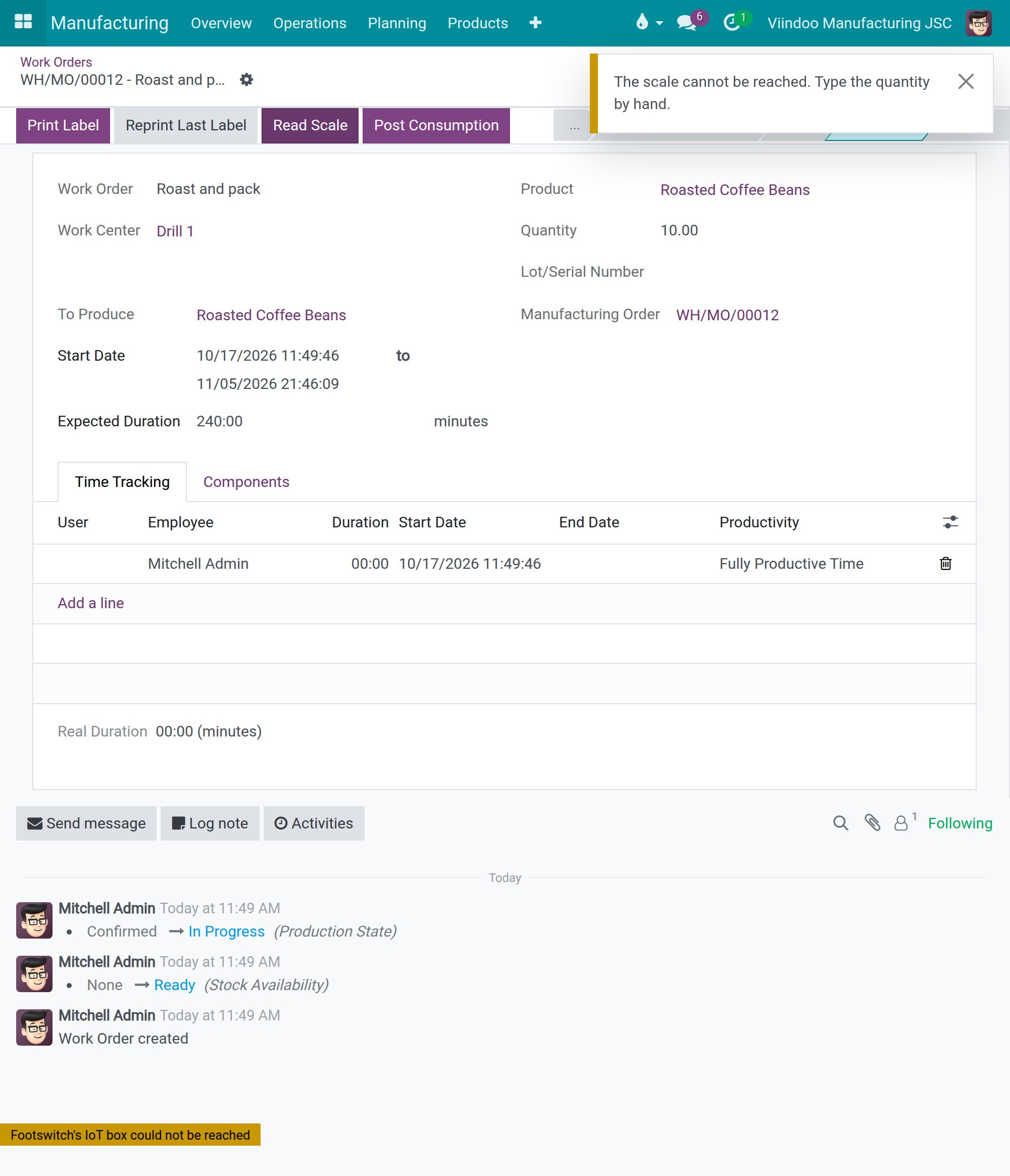Click Read Scale button

click(x=310, y=125)
